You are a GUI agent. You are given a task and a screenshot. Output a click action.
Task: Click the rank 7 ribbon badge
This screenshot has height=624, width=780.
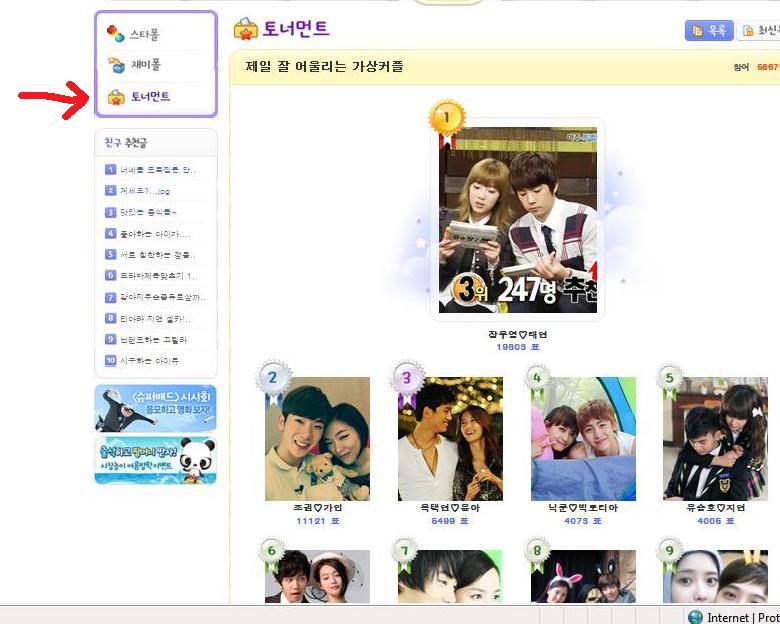404,552
